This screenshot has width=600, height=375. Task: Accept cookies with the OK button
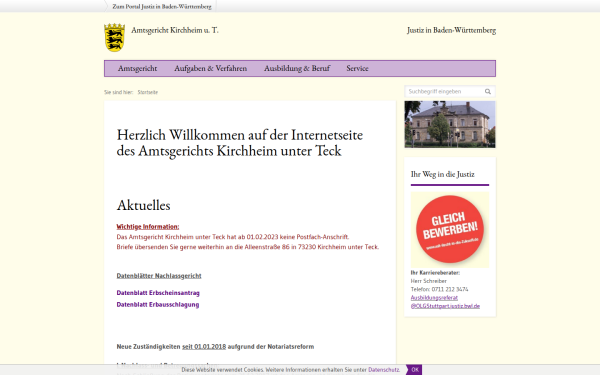[x=414, y=370]
